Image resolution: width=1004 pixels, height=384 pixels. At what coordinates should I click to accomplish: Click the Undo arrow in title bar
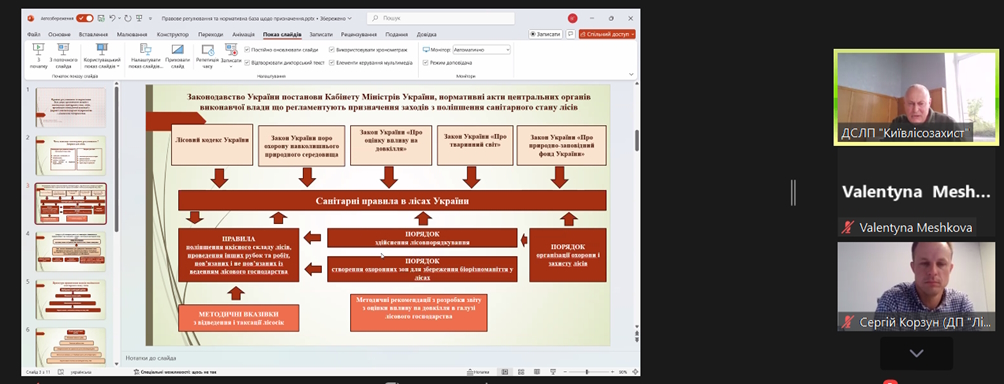point(113,19)
